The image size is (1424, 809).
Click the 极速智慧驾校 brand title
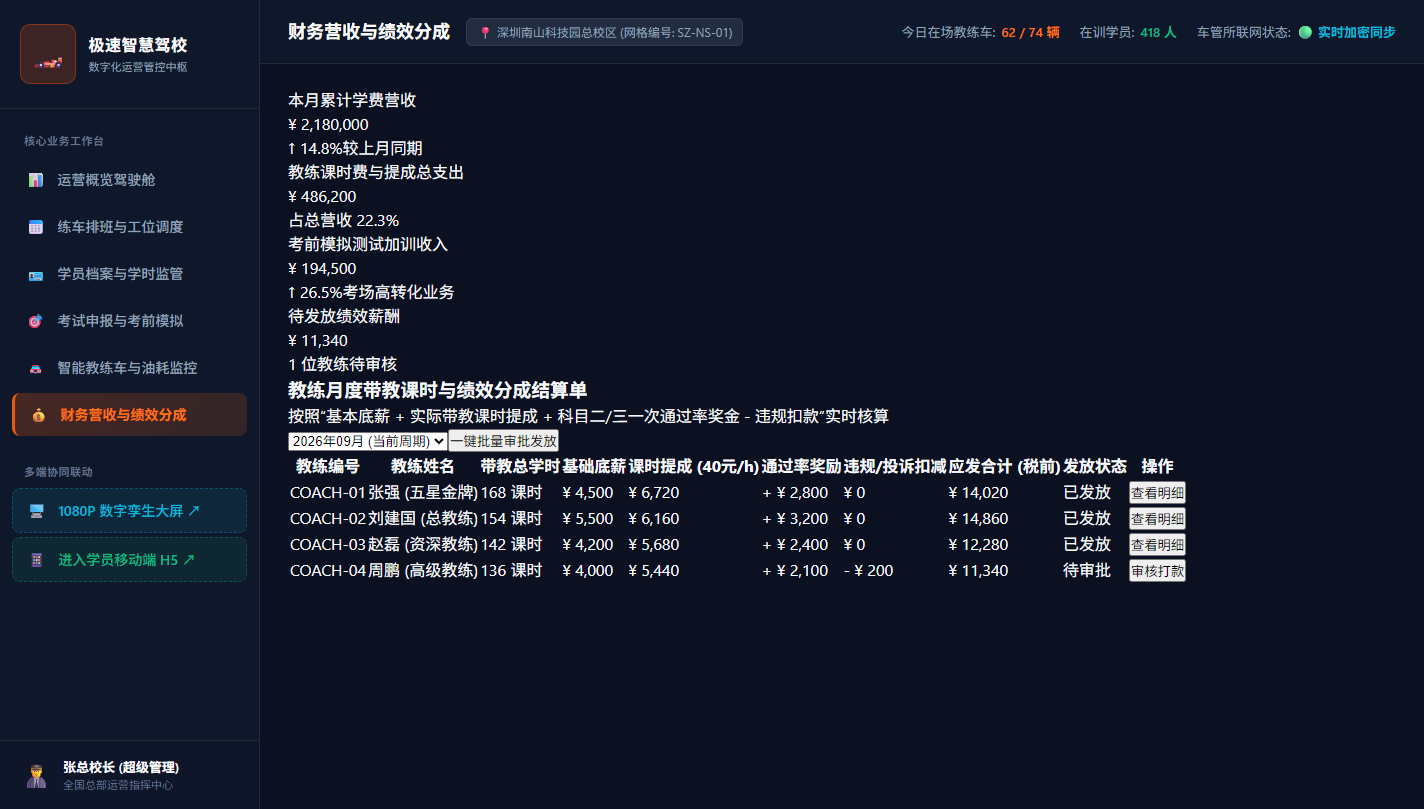tap(137, 45)
